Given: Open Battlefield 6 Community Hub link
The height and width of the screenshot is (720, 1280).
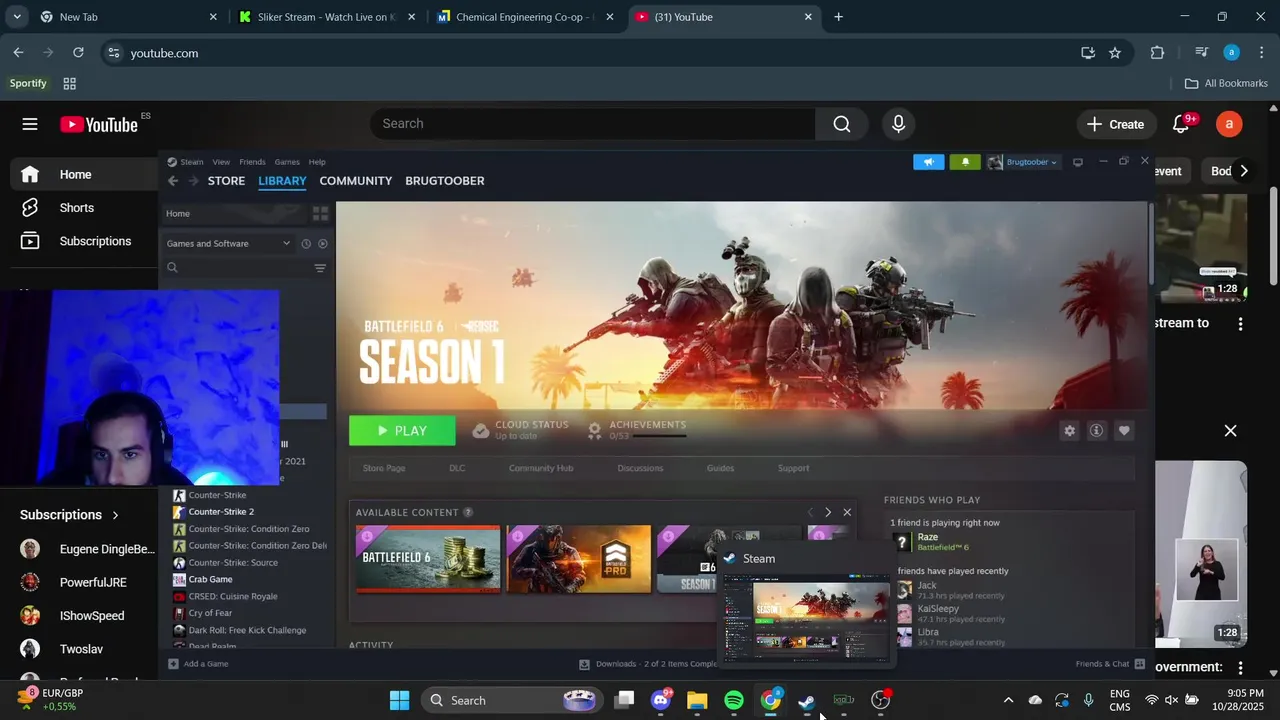Looking at the screenshot, I should coord(541,468).
